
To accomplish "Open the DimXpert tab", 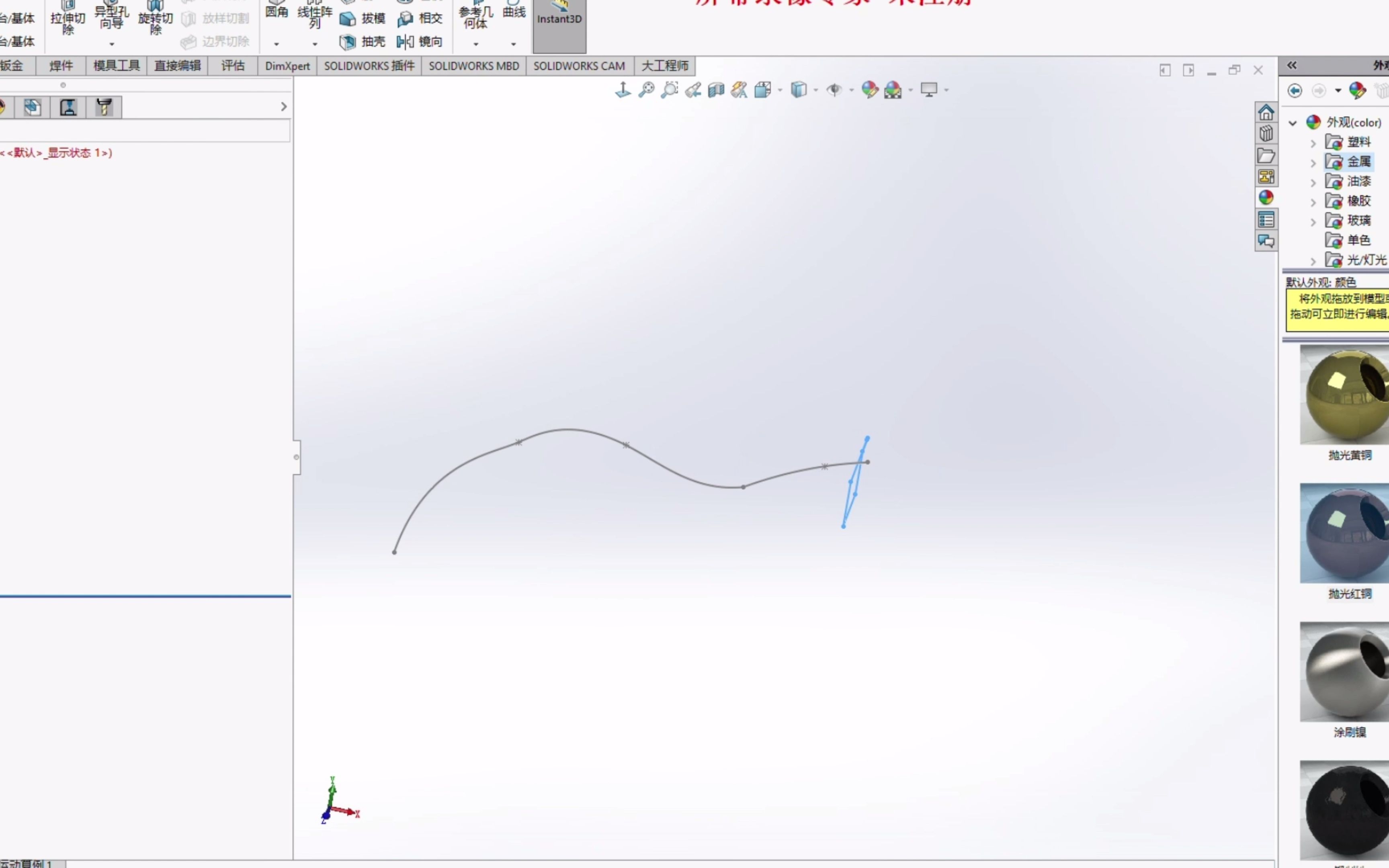I will point(287,66).
